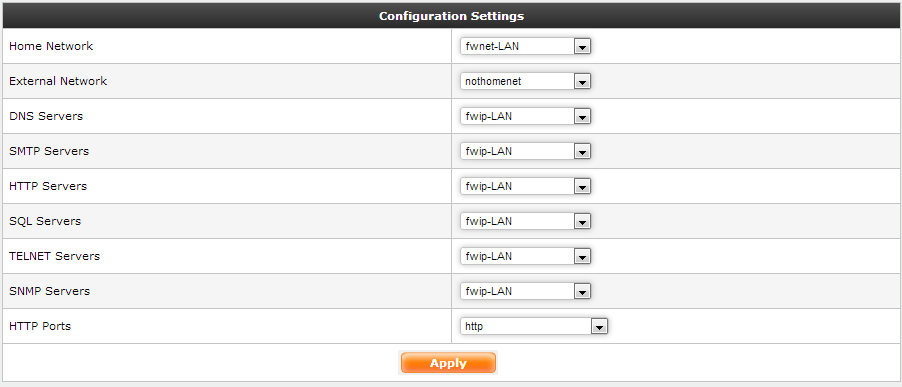Viewport: 902px width, 387px height.
Task: Open the HTTP Ports dropdown
Action: (x=534, y=327)
